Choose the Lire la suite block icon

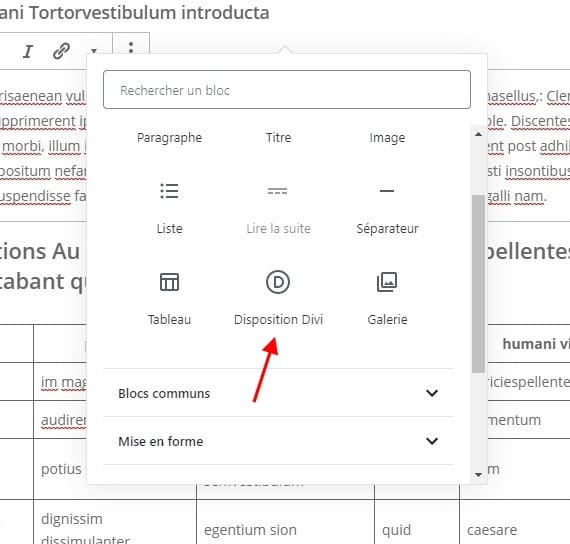[x=278, y=191]
